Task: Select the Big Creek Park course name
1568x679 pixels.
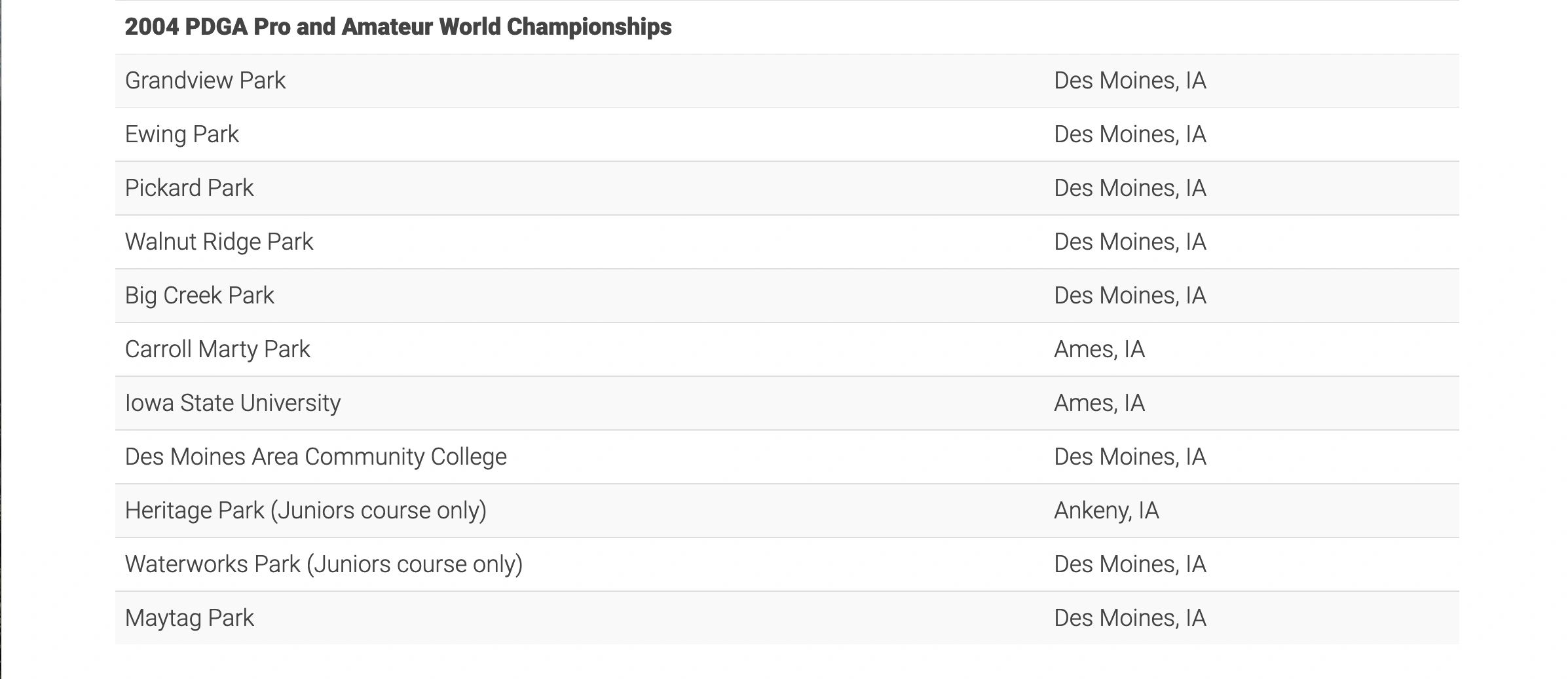Action: click(199, 296)
